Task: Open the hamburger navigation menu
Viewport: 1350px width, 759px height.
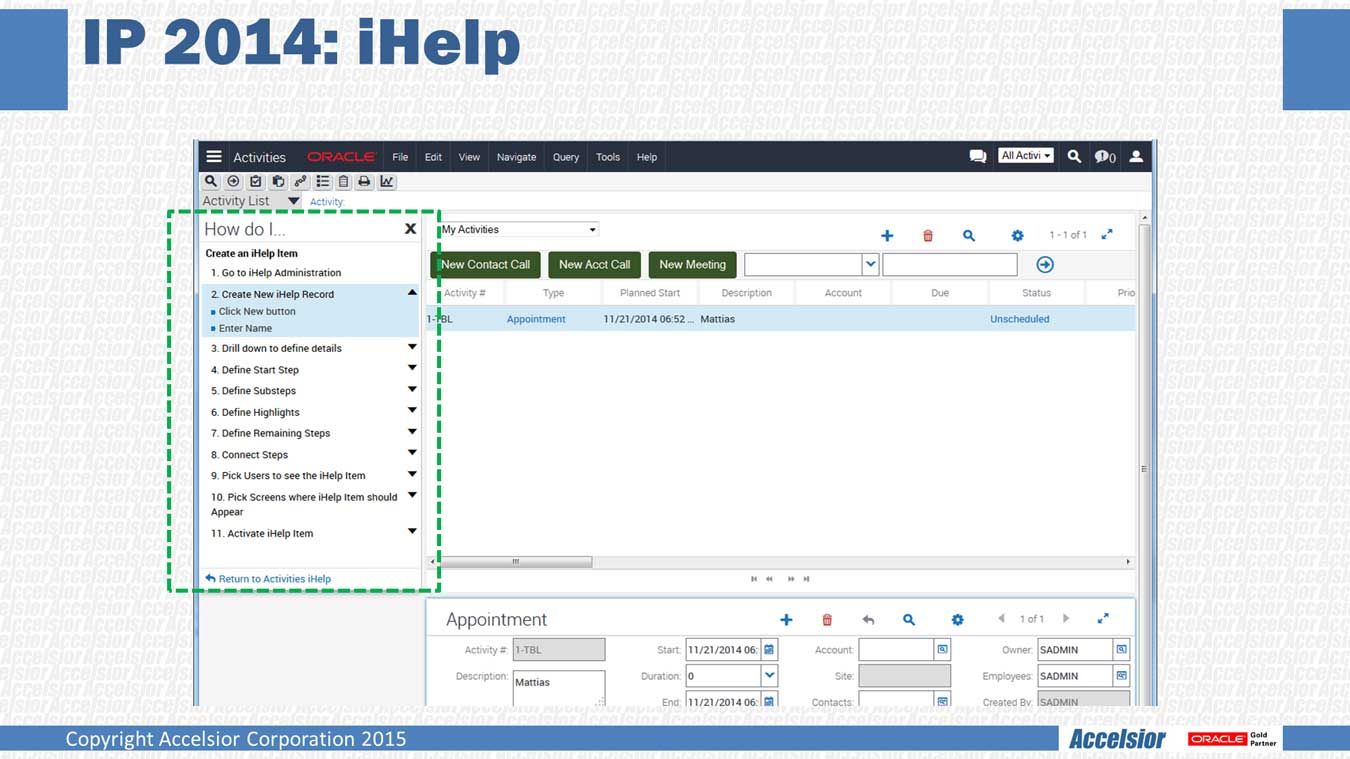Action: (213, 157)
